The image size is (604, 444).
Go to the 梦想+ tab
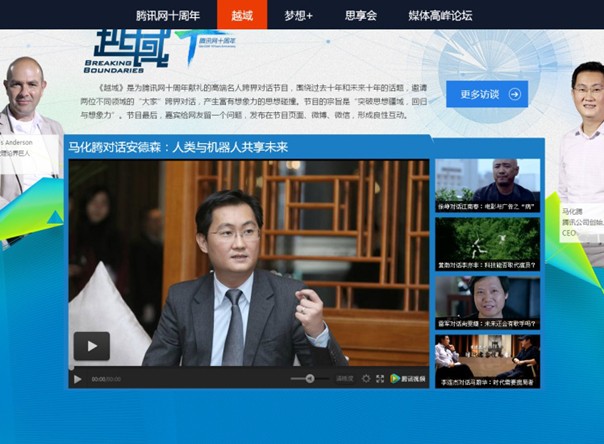pyautogui.click(x=299, y=15)
